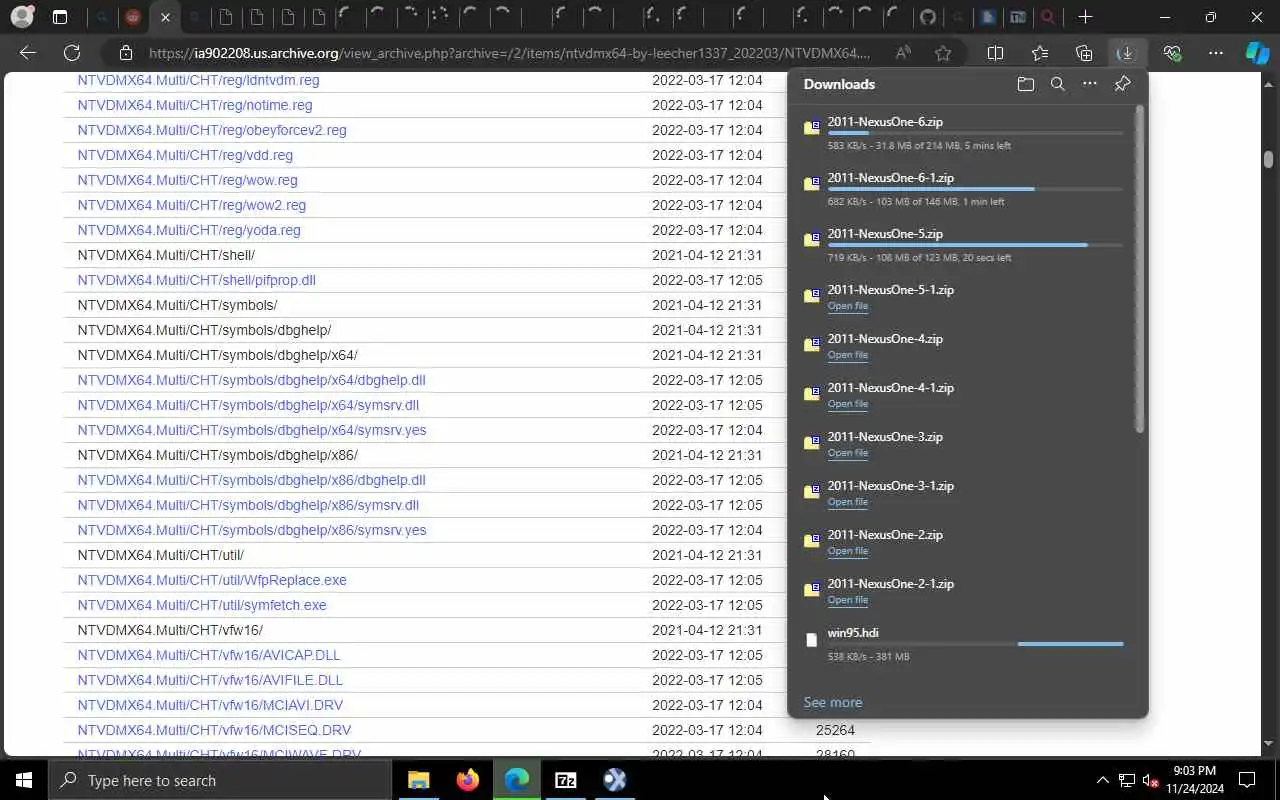Image resolution: width=1280 pixels, height=800 pixels.
Task: Open file 2011-NexusOne-5-1.zip
Action: 847,306
